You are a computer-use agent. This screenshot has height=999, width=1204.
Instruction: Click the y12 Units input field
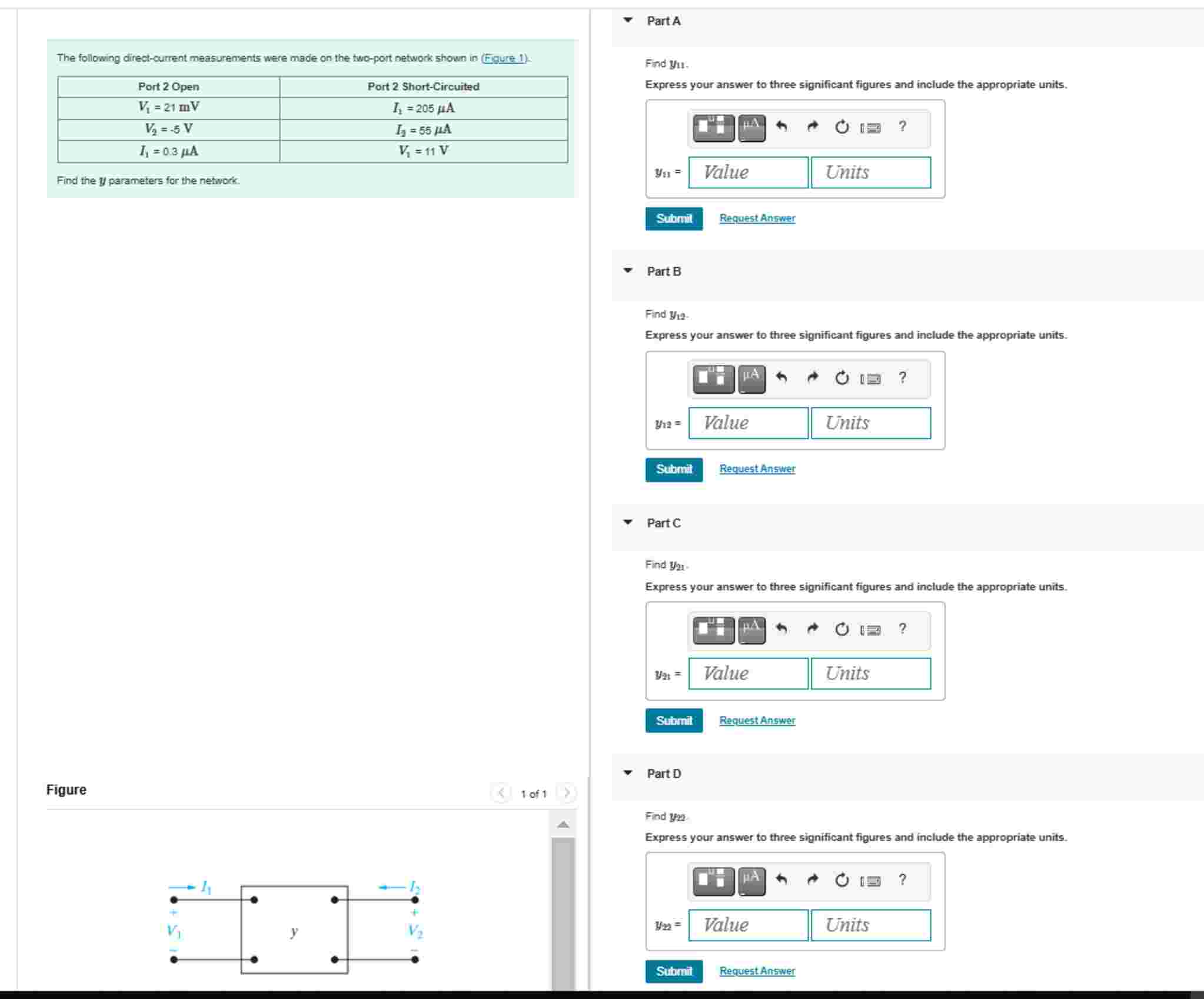point(870,423)
